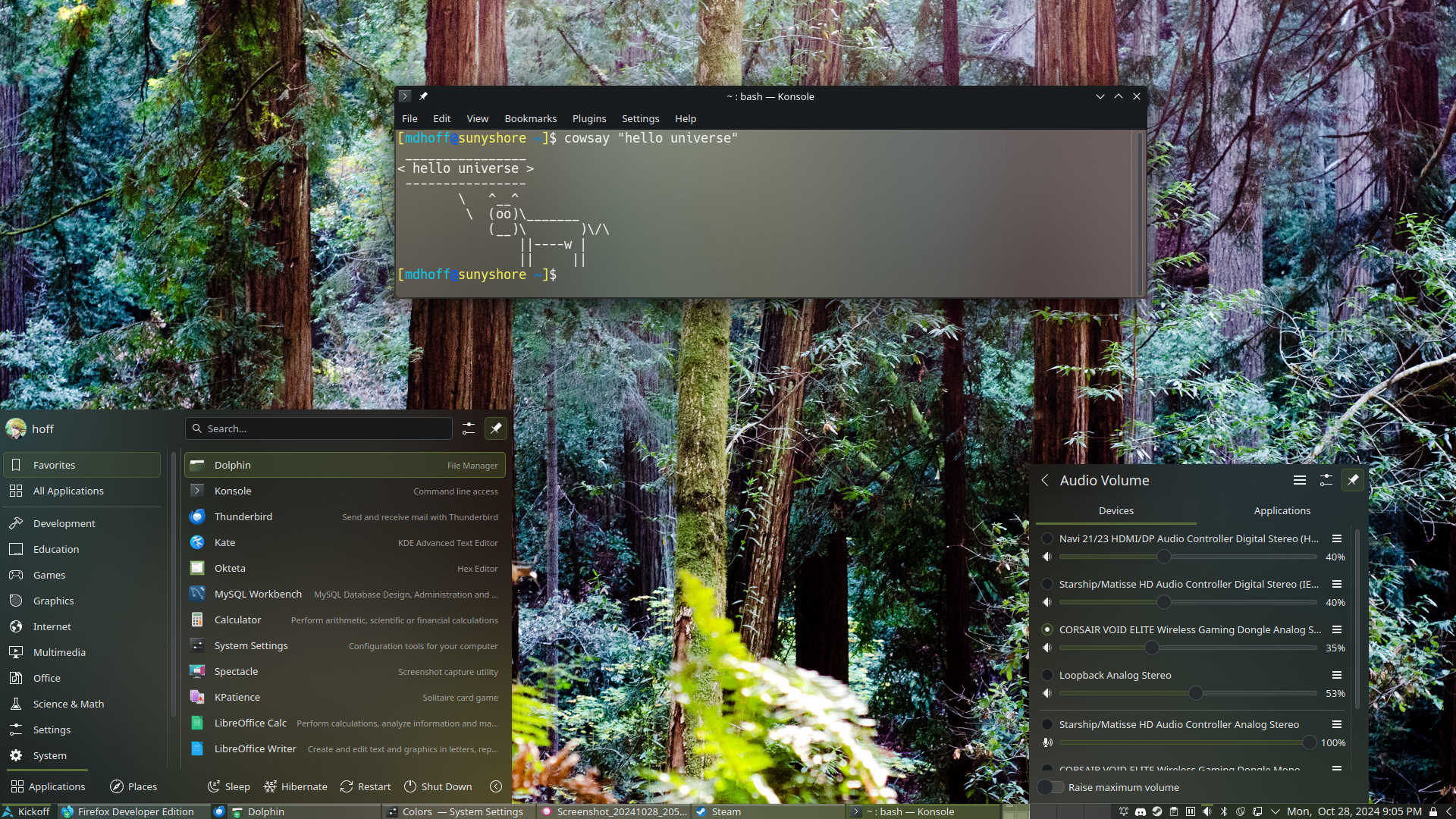Open the hoff user profile header
The width and height of the screenshot is (1456, 819).
[x=30, y=428]
